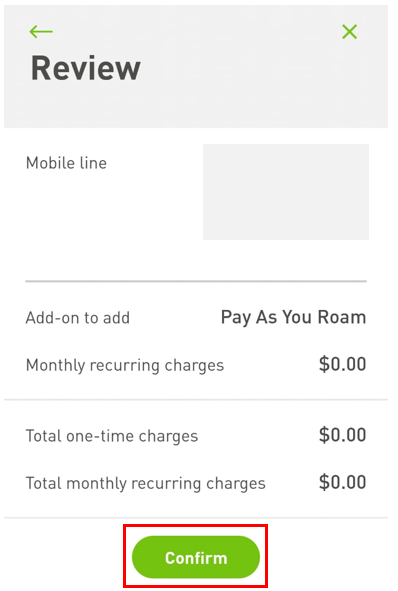Click the greyed-out mobile number box
Screen dimensions: 398x591
coord(286,191)
